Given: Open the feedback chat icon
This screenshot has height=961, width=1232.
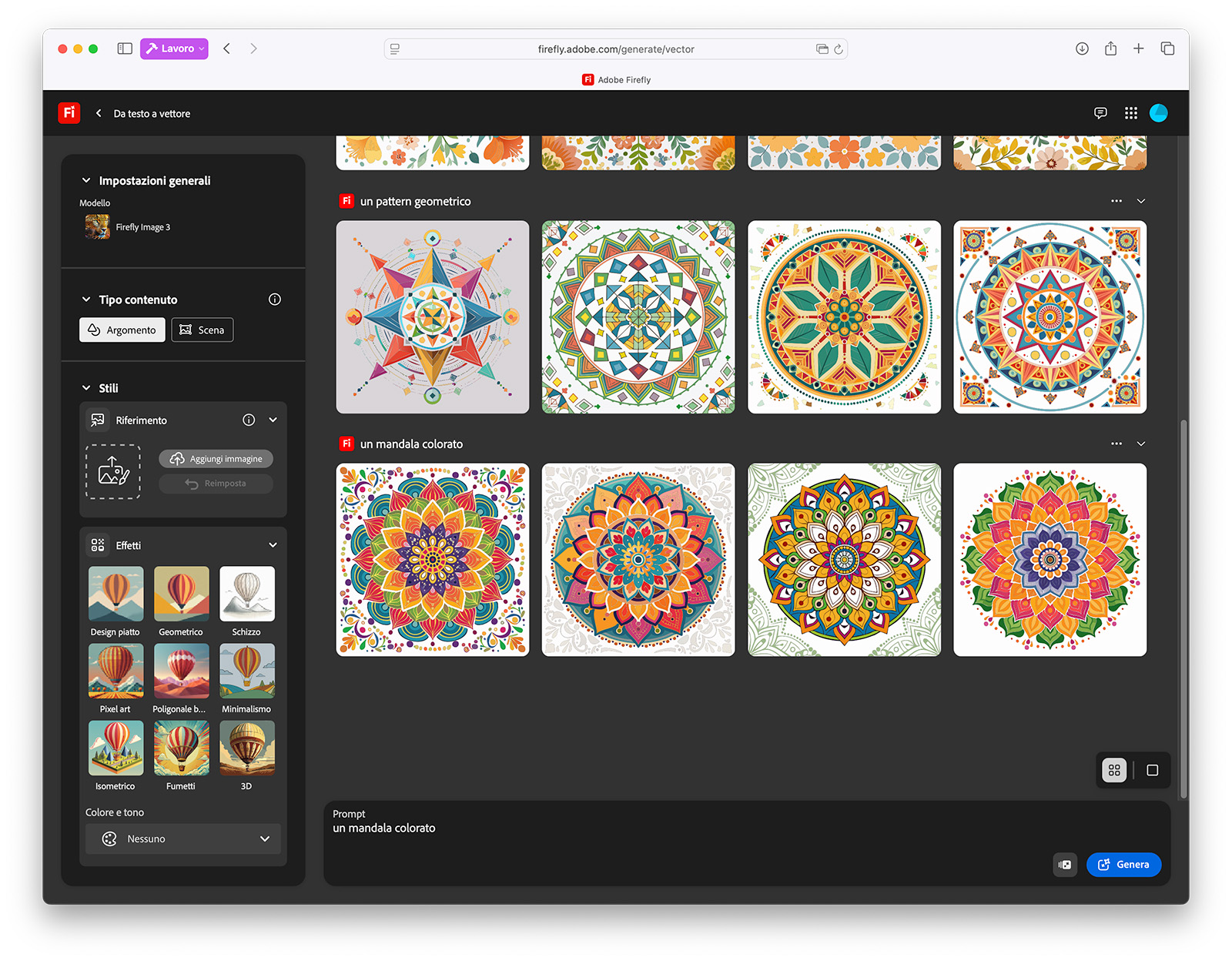Looking at the screenshot, I should [1100, 113].
